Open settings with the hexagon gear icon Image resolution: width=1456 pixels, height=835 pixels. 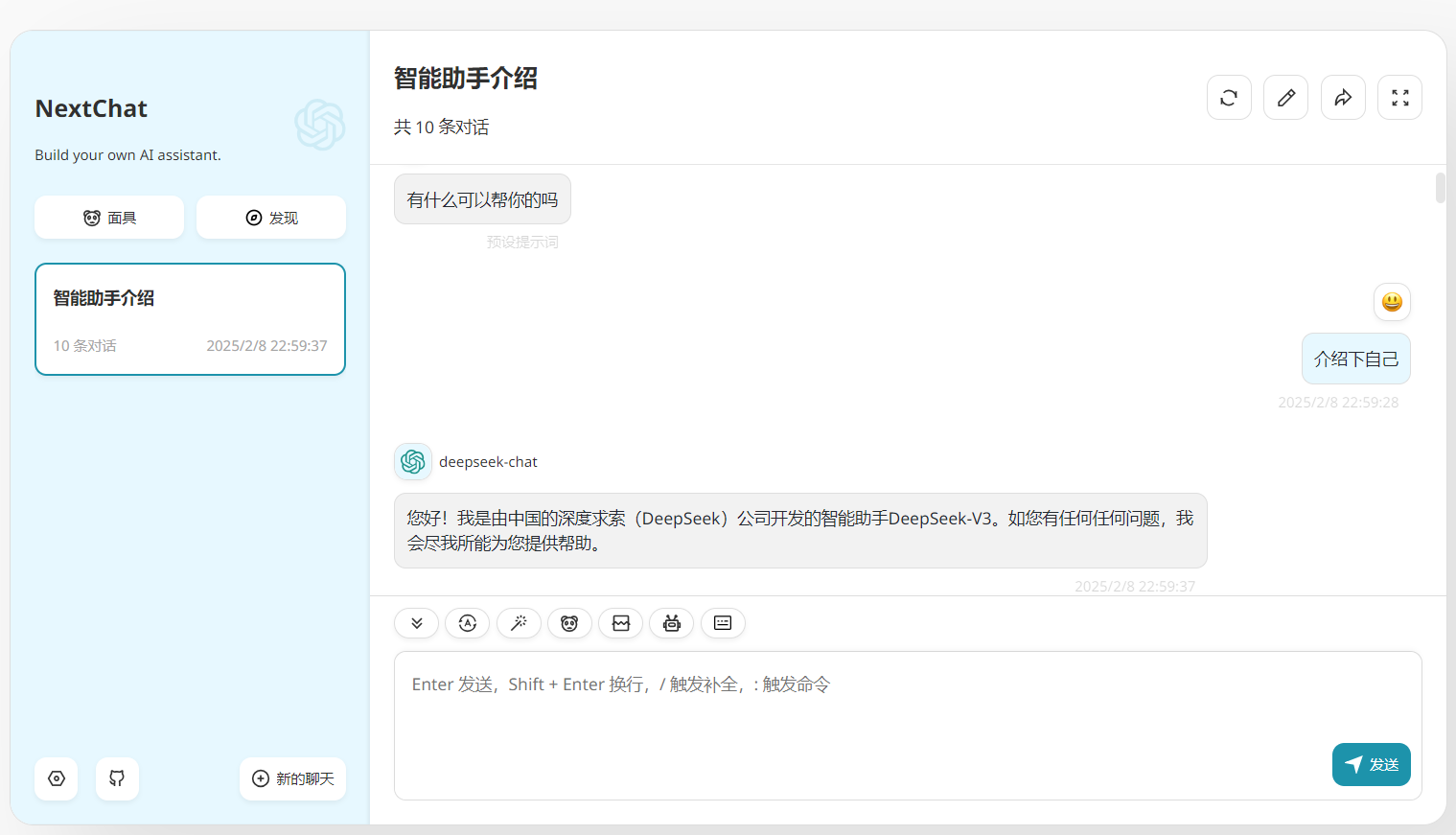coord(57,778)
